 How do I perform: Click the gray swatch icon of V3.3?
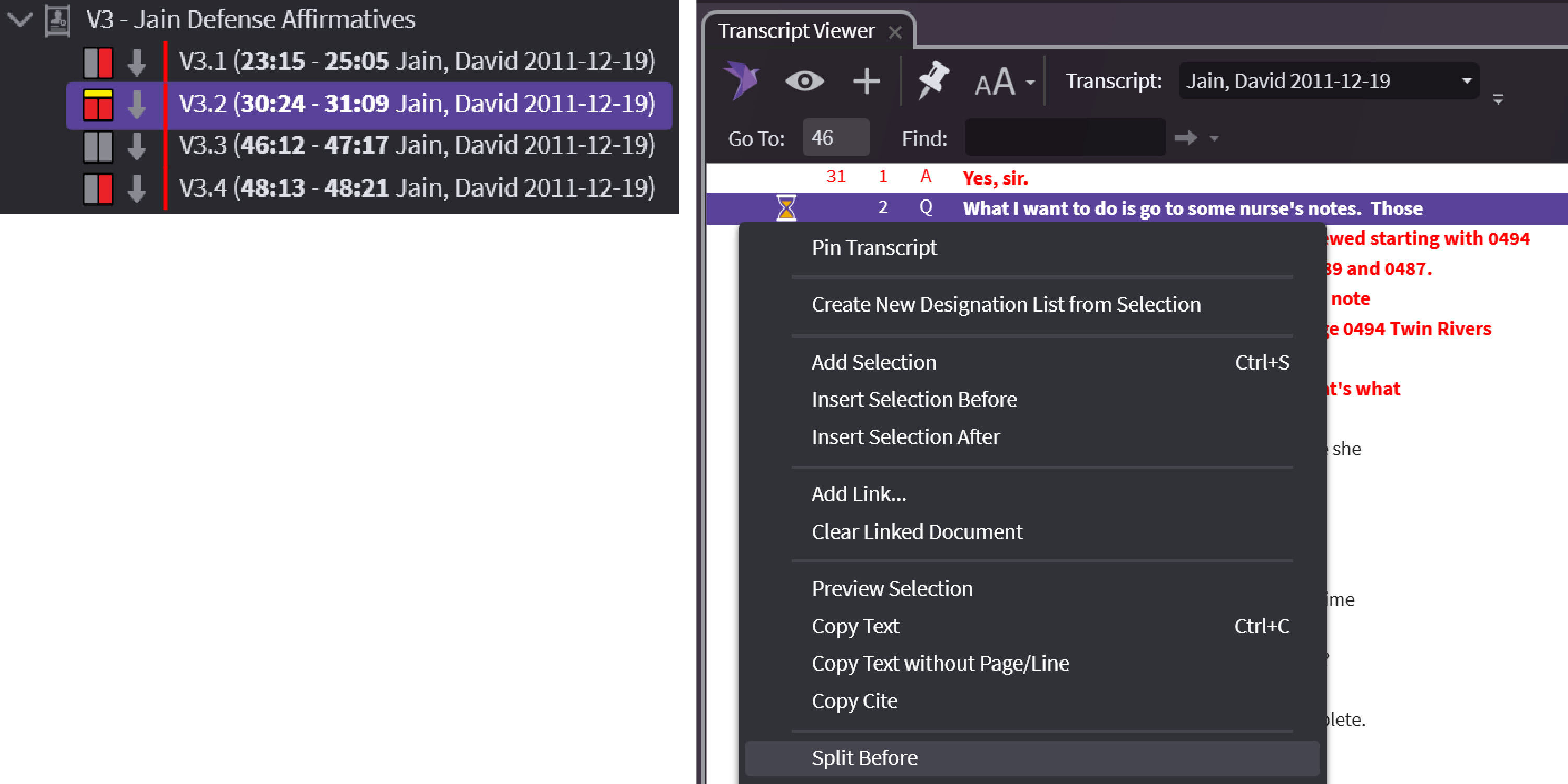pos(98,146)
